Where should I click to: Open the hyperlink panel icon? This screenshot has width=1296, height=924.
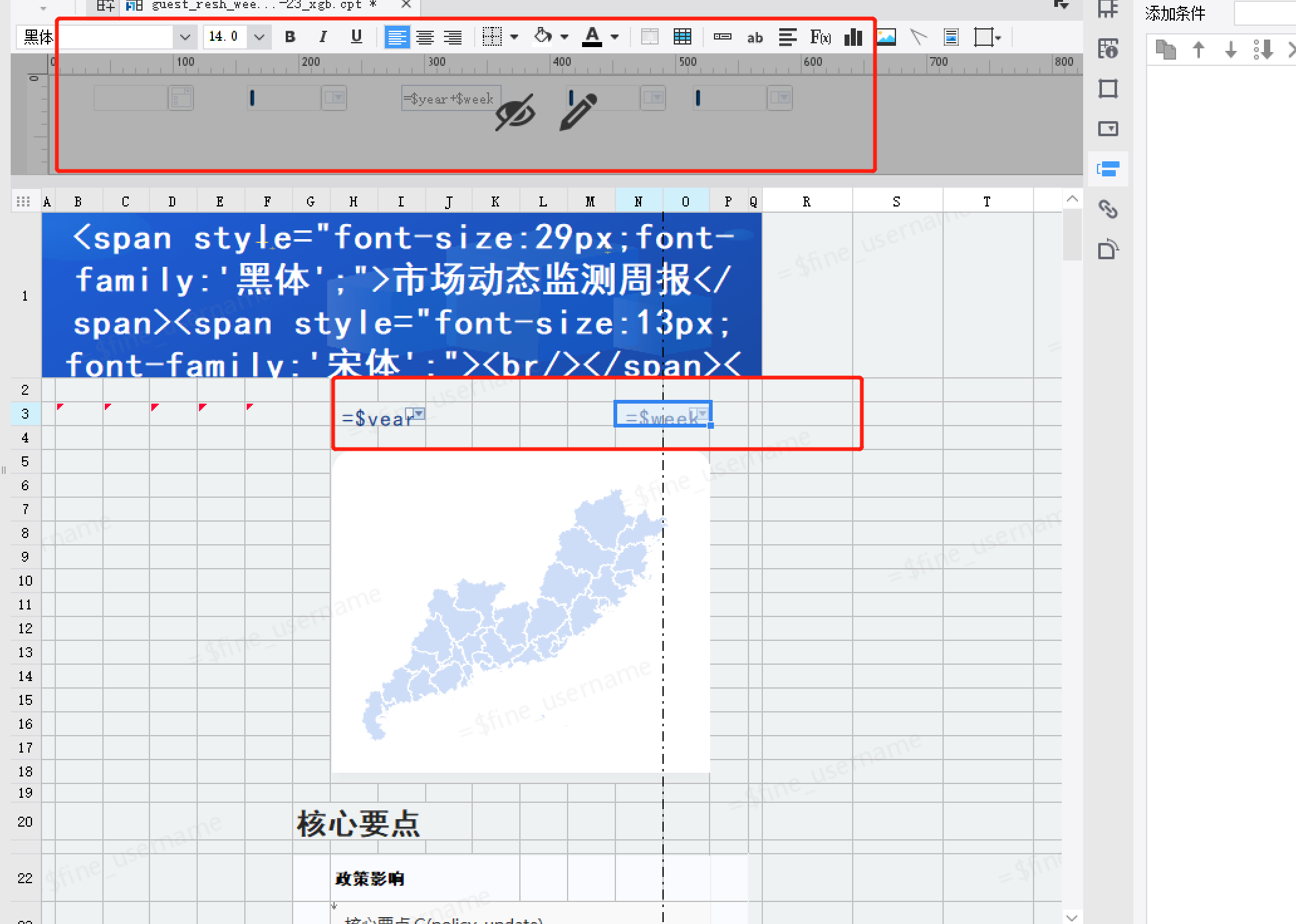(x=1108, y=209)
